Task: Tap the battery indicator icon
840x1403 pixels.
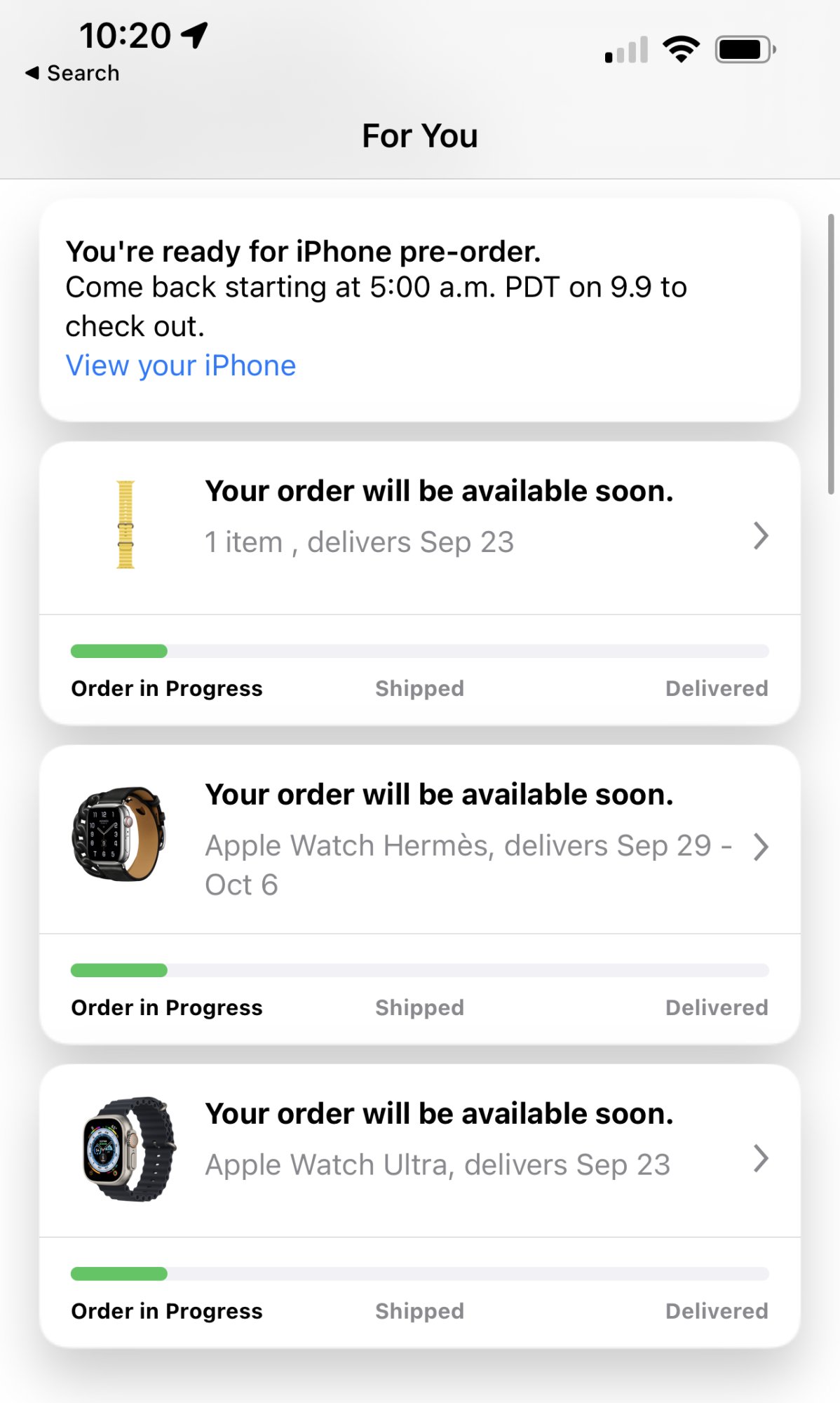Action: click(x=745, y=50)
